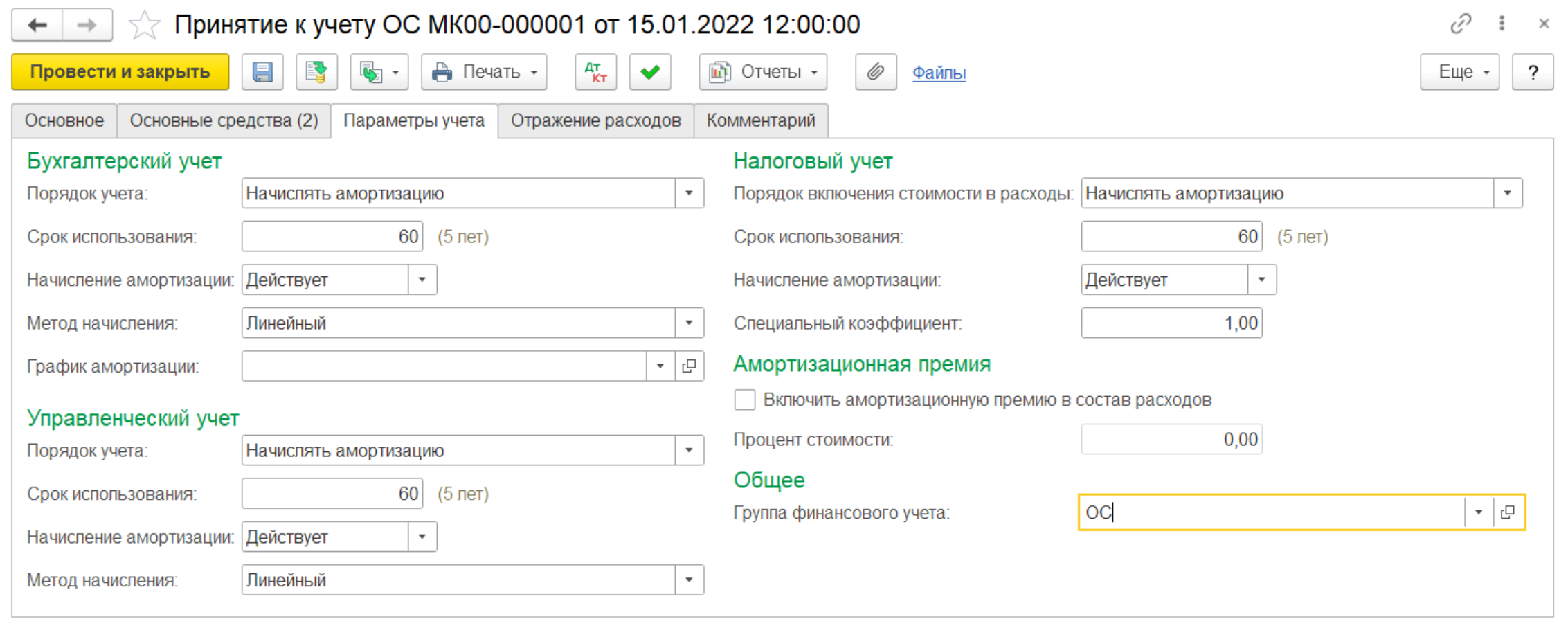Image resolution: width=1568 pixels, height=628 pixels.
Task: Open График амортизации dropdown list
Action: pyautogui.click(x=660, y=366)
